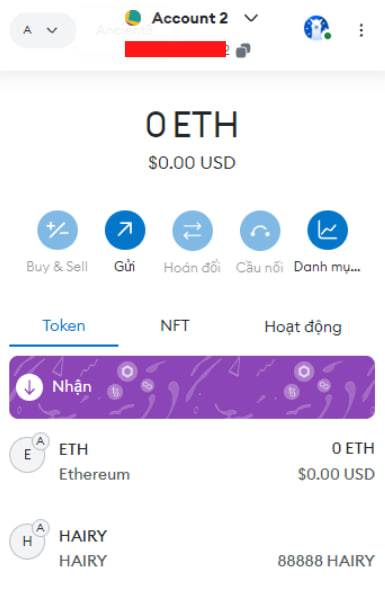
Task: Switch to the Hoạt động tab
Action: [x=303, y=327]
